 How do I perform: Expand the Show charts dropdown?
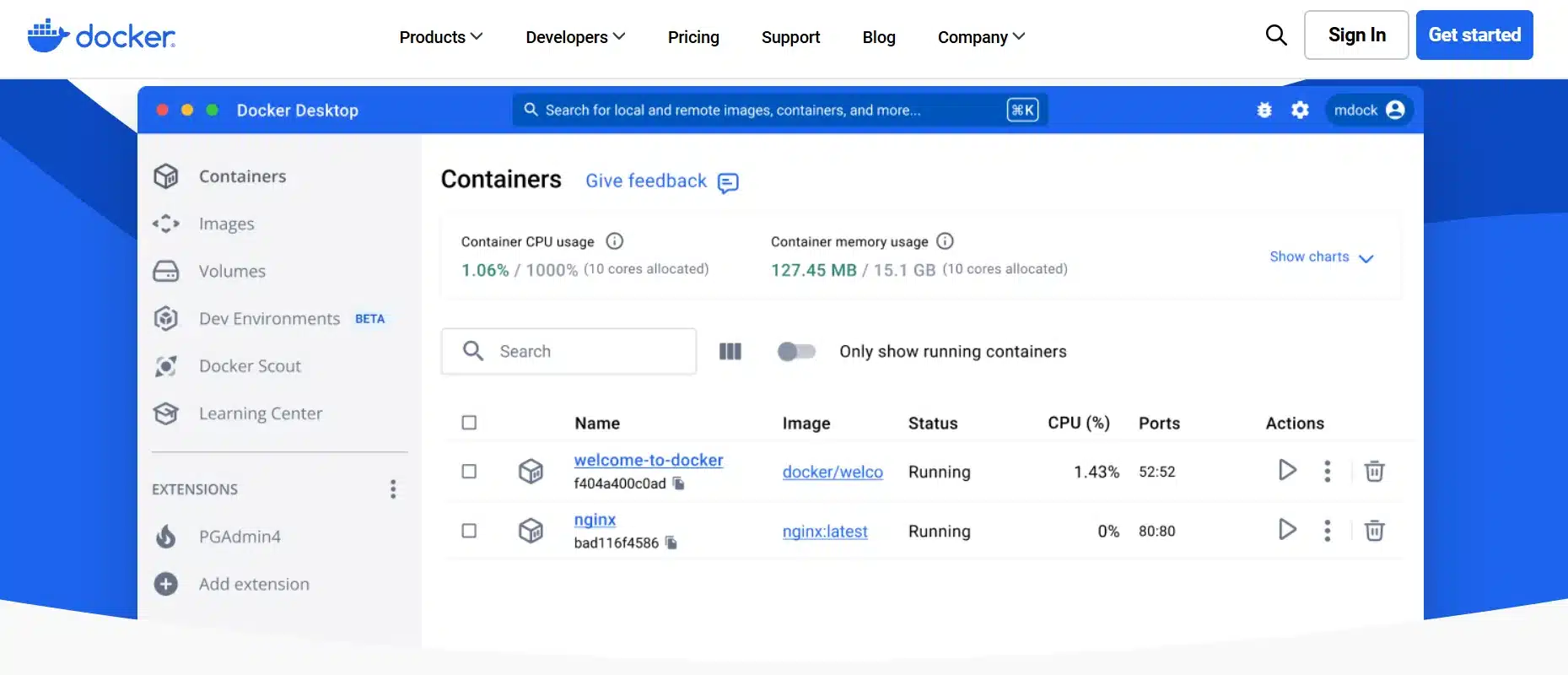pos(1321,257)
